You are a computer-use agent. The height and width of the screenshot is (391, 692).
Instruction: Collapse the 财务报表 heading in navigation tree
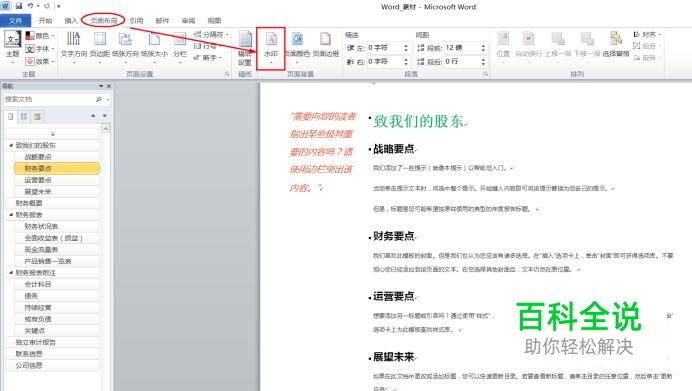click(x=11, y=215)
